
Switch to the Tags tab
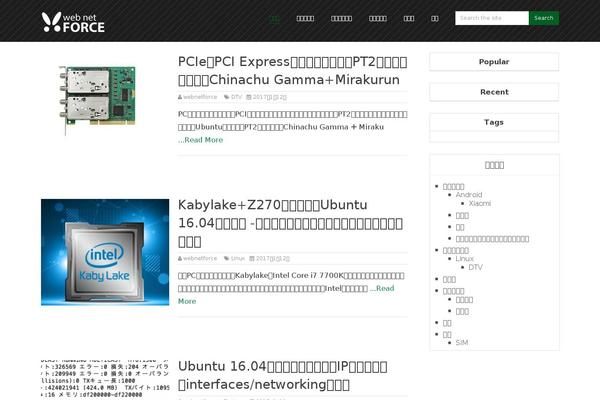click(x=494, y=122)
